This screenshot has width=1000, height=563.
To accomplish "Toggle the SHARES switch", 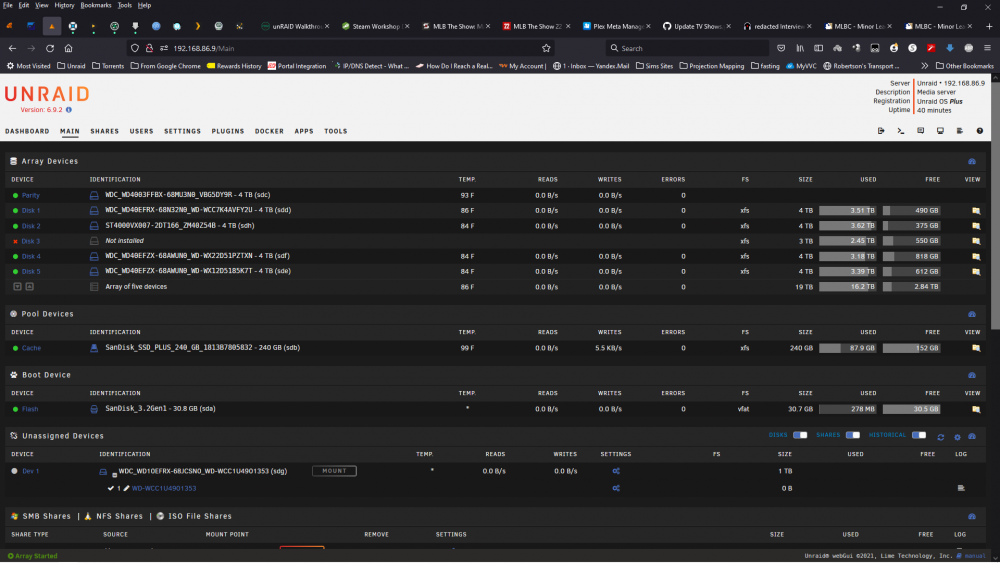I will coord(853,435).
